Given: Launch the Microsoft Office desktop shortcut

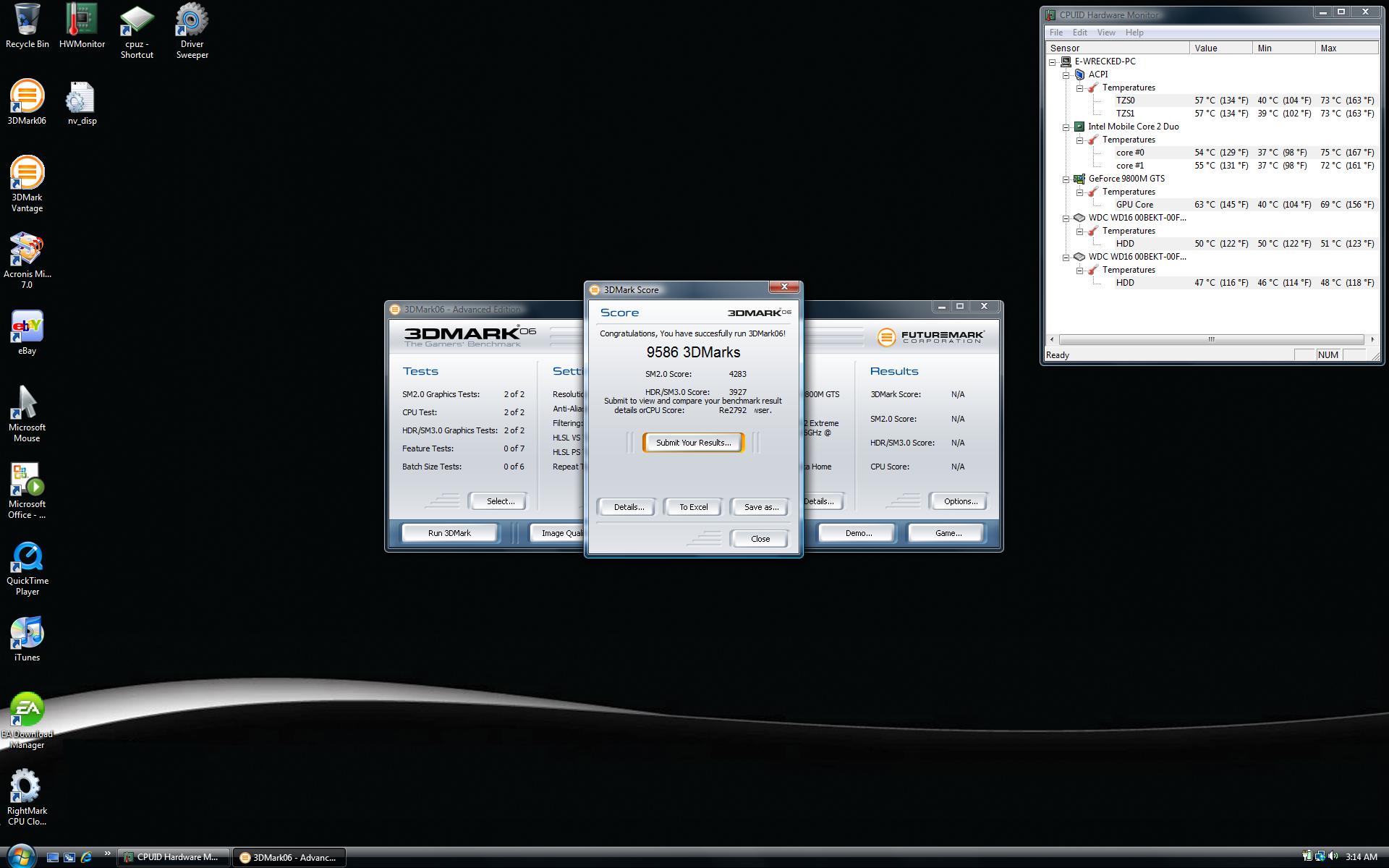Looking at the screenshot, I should pos(27,490).
